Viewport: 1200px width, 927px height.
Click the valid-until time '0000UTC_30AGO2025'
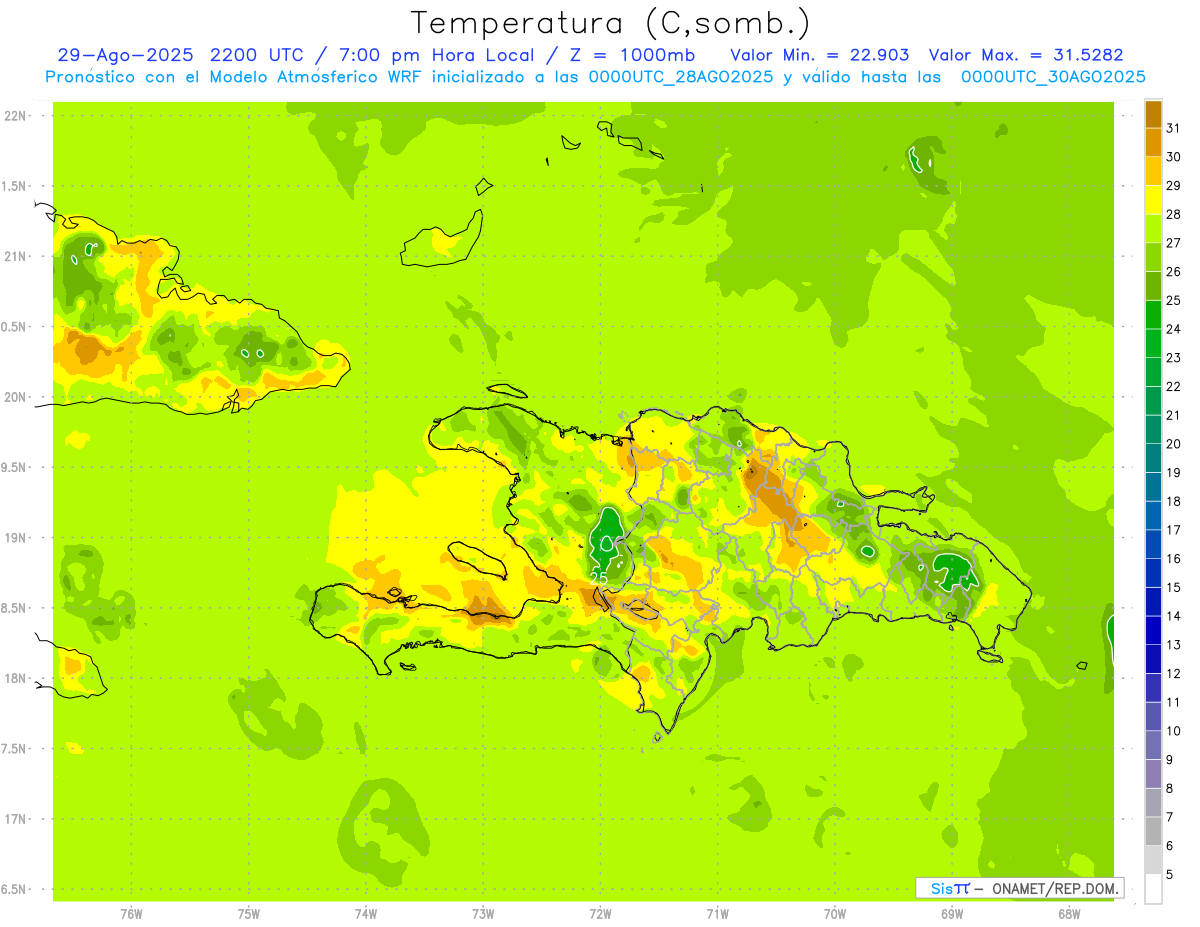pos(1053,76)
